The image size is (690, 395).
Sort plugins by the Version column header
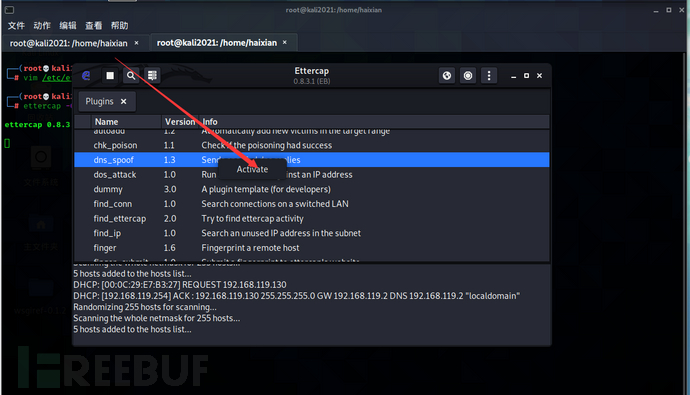coord(180,122)
